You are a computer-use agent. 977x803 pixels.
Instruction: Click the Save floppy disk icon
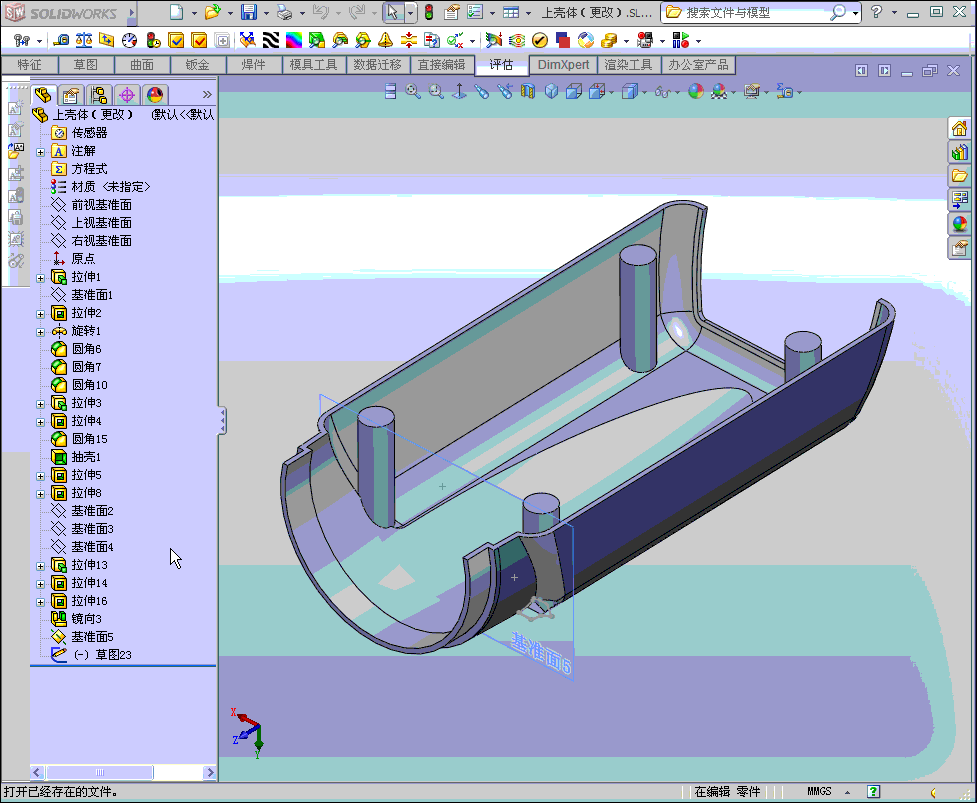point(249,12)
